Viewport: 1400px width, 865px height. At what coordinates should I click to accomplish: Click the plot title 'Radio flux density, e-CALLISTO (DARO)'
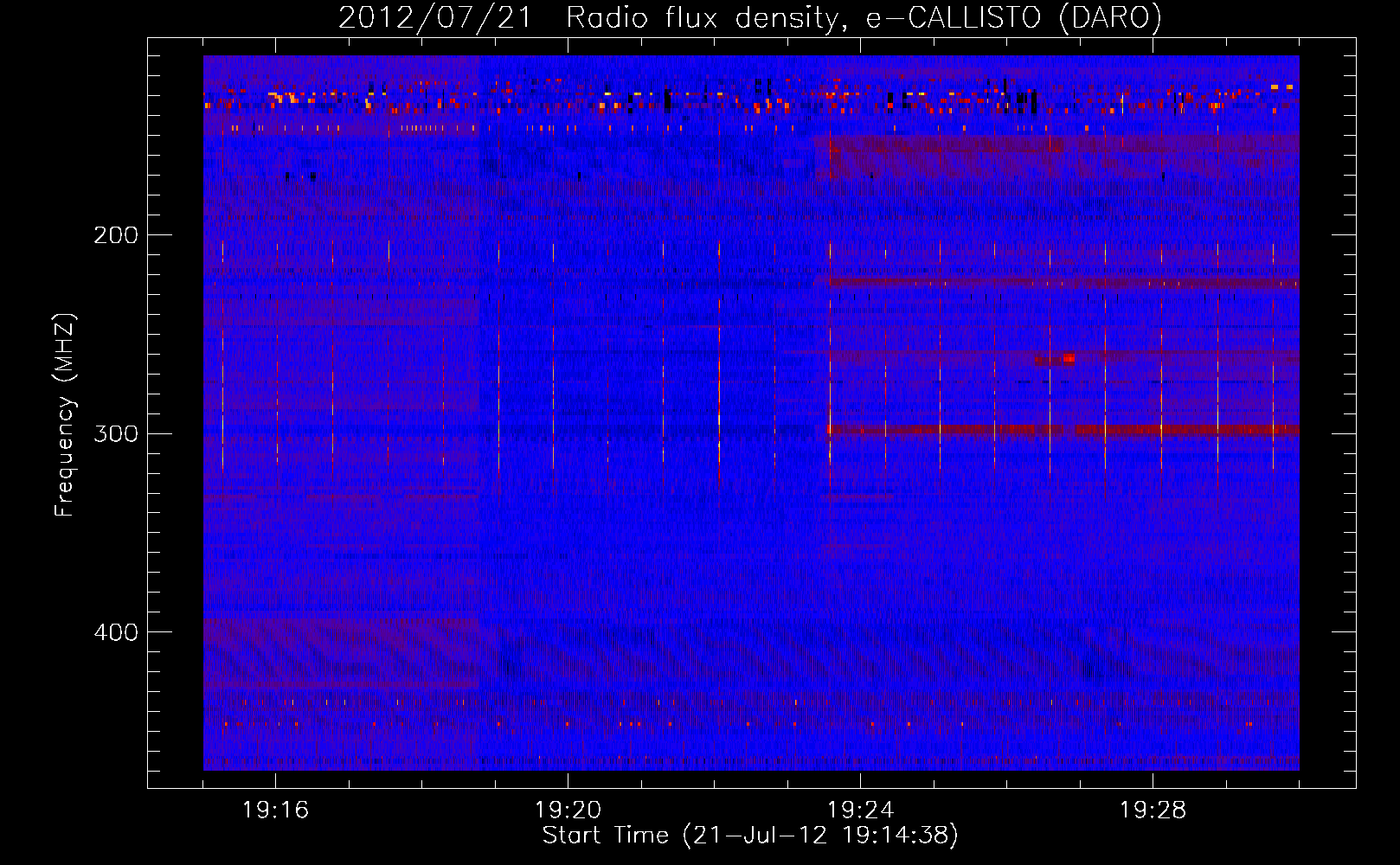[864, 18]
